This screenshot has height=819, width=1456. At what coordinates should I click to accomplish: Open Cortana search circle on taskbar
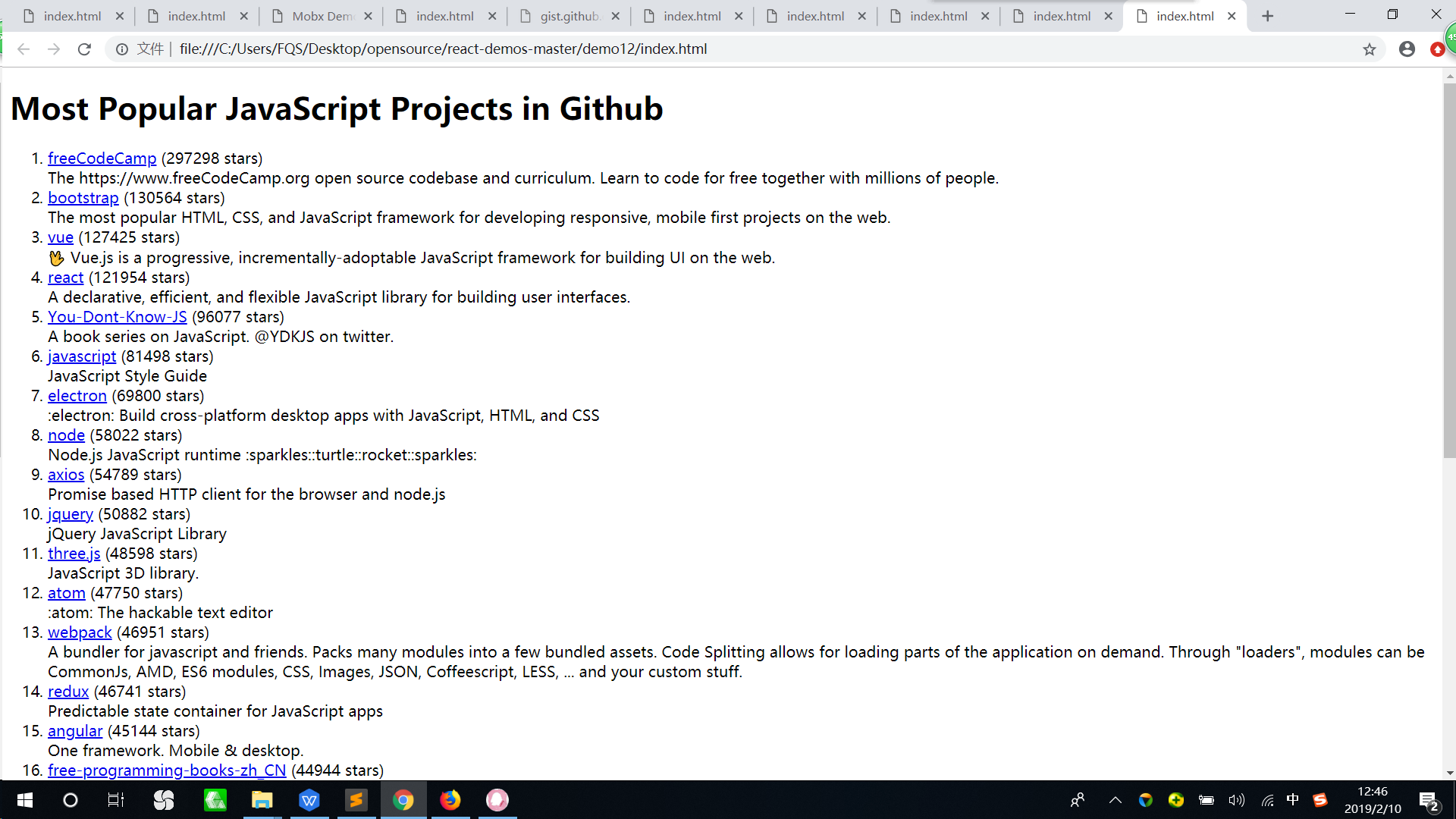pyautogui.click(x=71, y=800)
